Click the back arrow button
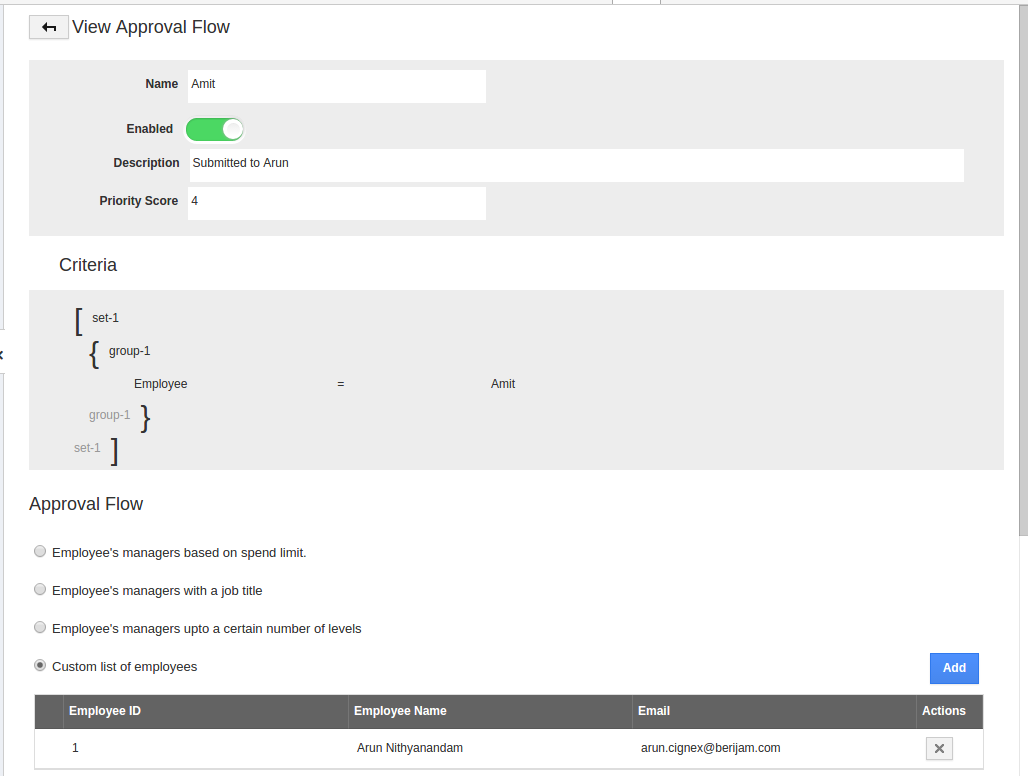The image size is (1028, 776). coord(49,27)
